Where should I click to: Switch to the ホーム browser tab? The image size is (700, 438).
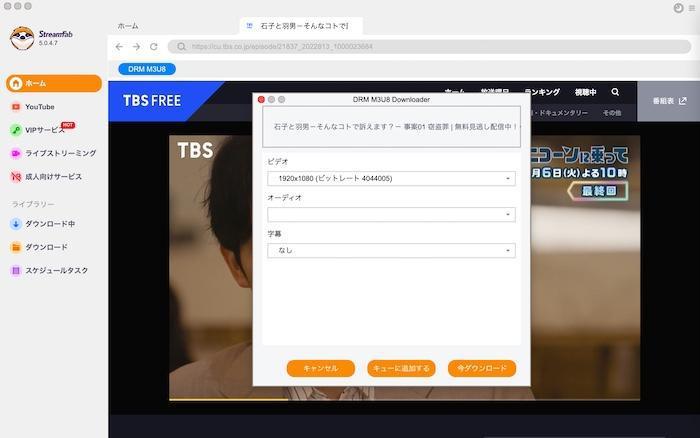[x=128, y=26]
